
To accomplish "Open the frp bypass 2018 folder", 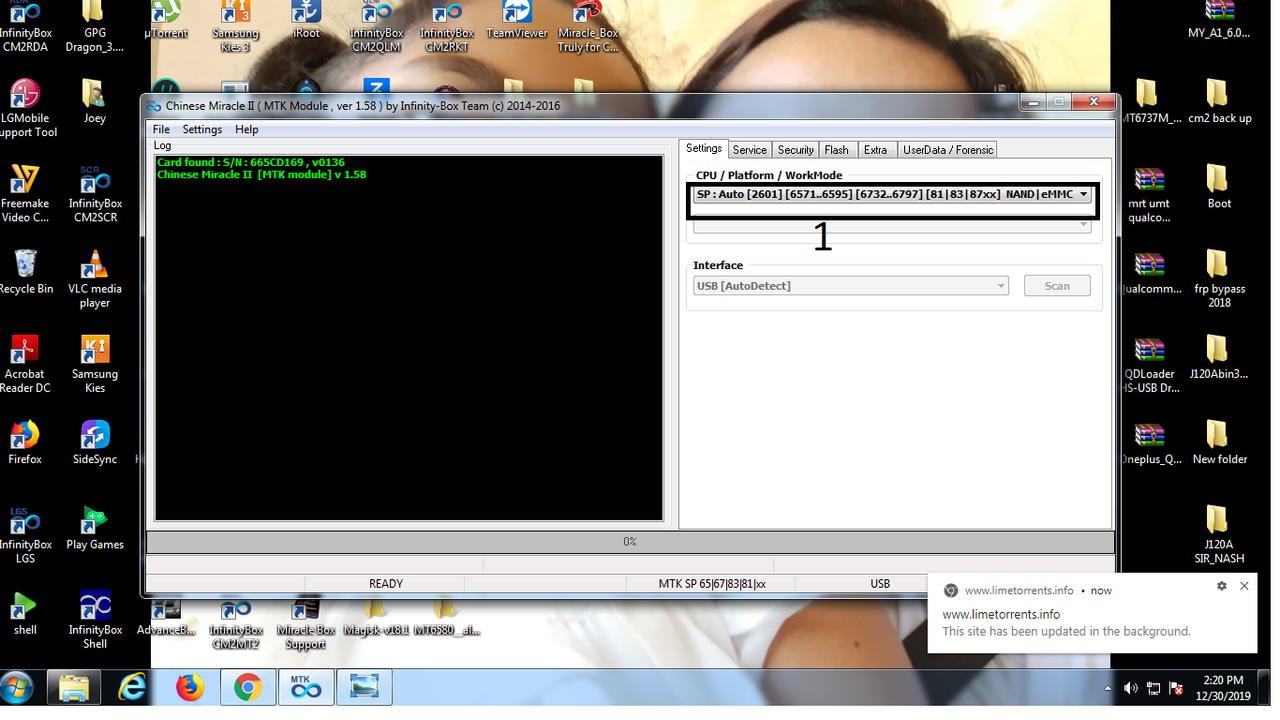I will (1219, 279).
